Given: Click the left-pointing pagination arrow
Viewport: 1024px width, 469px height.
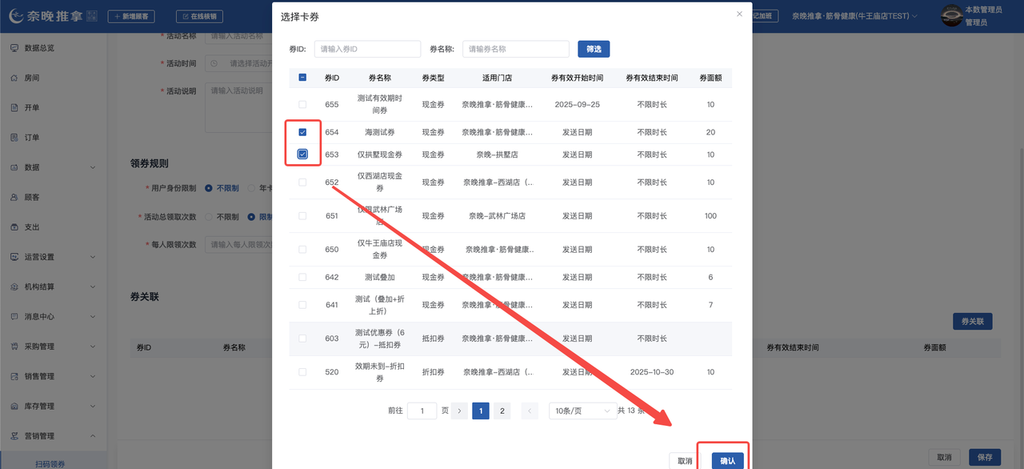Looking at the screenshot, I should pos(529,411).
